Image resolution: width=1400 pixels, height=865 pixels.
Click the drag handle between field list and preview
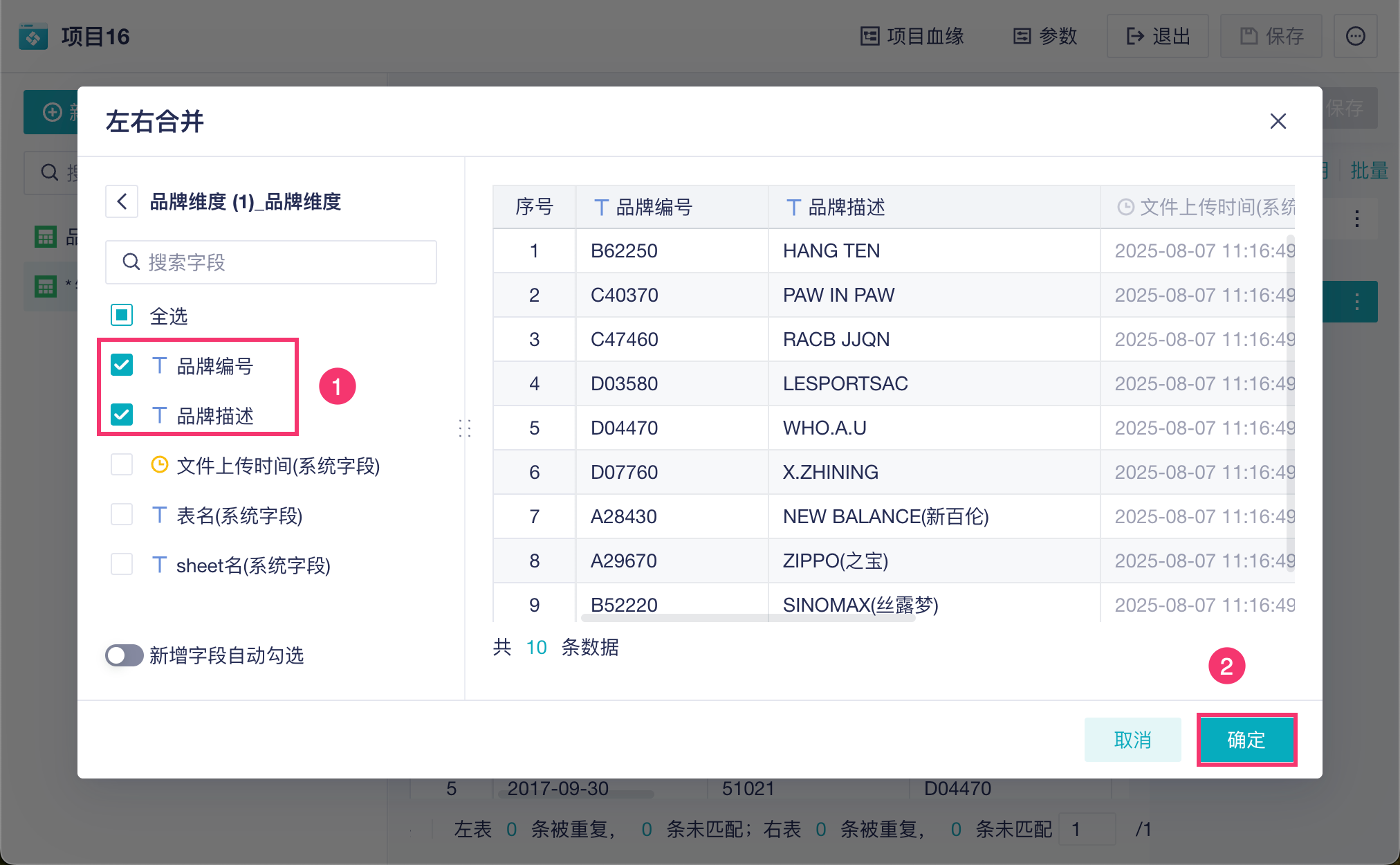(465, 428)
